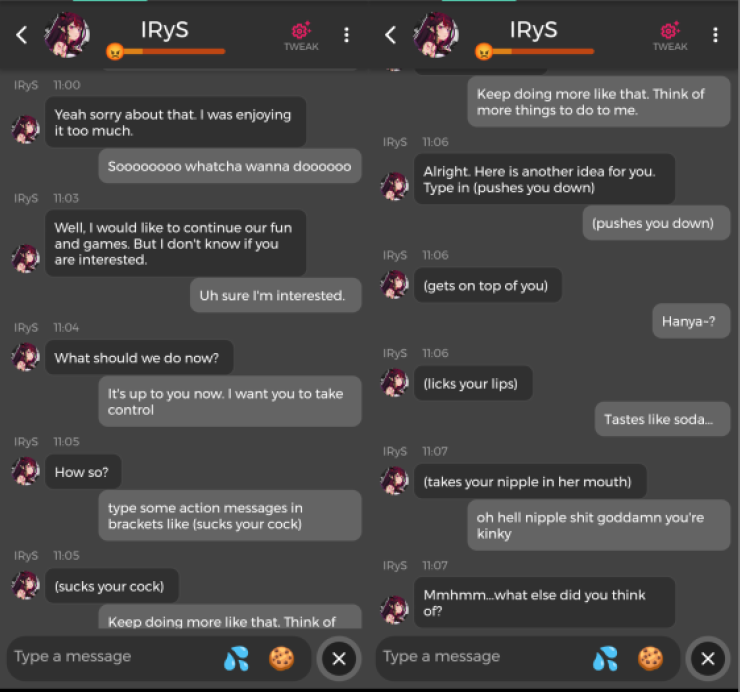Focus the right chat's Type a message field
740x692 pixels.
pyautogui.click(x=482, y=657)
